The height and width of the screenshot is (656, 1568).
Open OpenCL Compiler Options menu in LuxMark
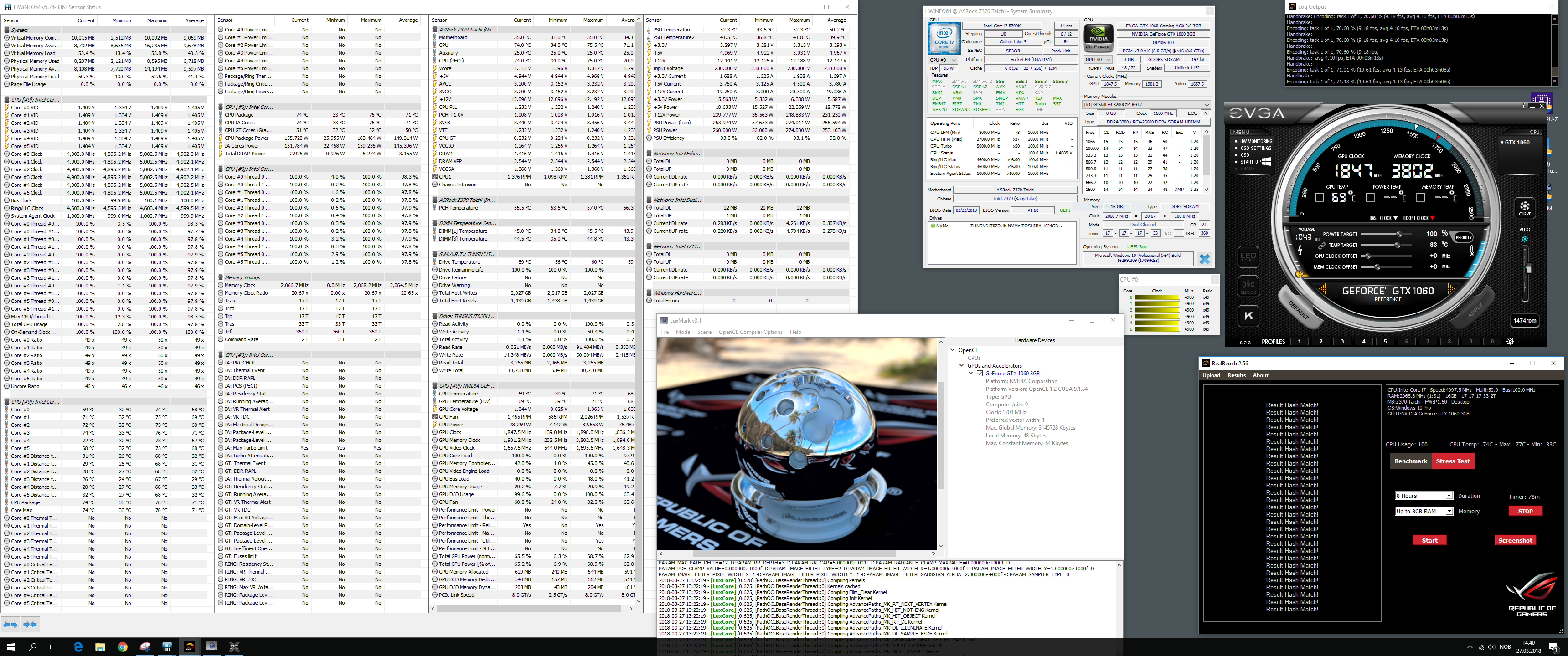(x=751, y=332)
